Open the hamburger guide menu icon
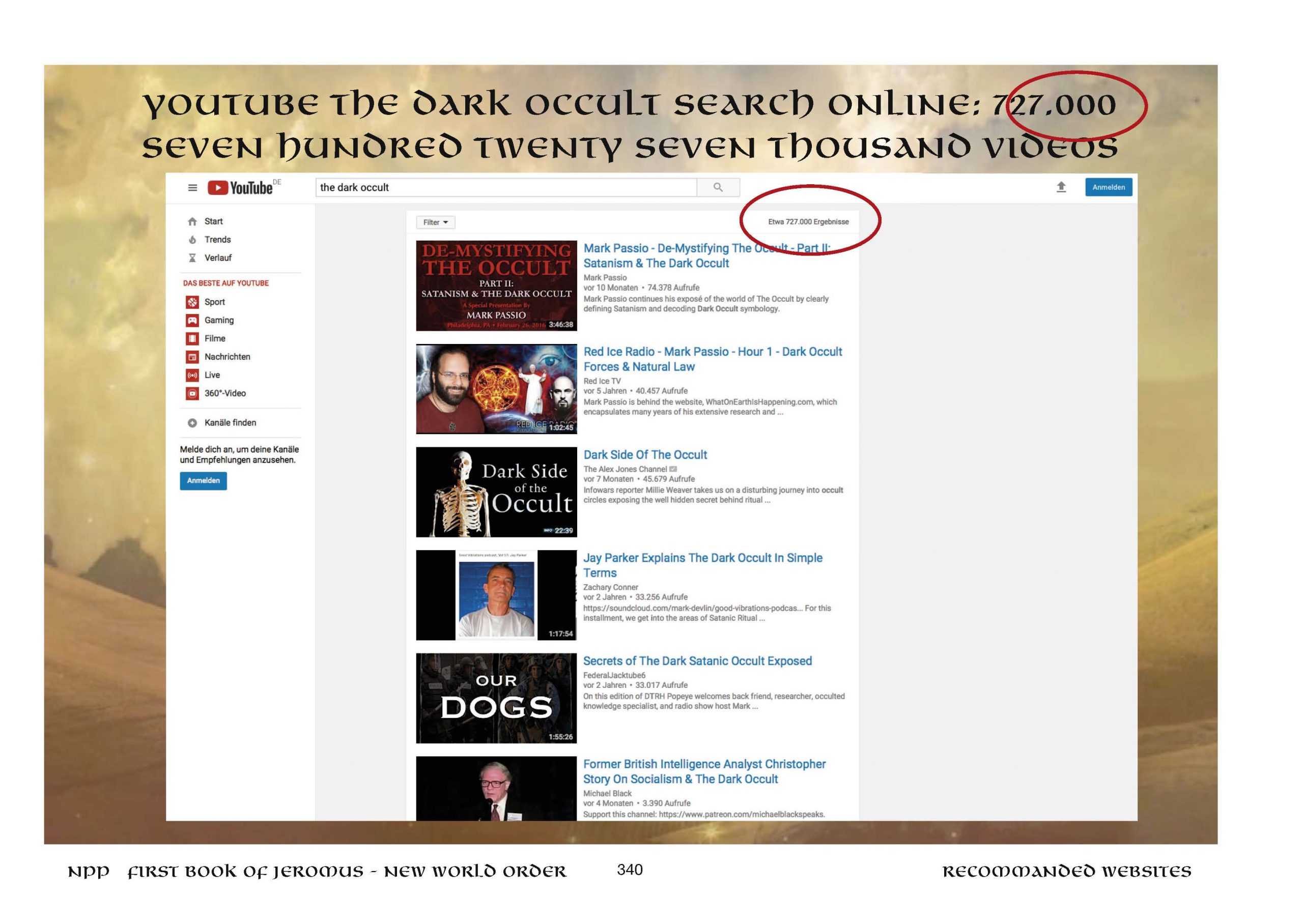 [x=192, y=188]
